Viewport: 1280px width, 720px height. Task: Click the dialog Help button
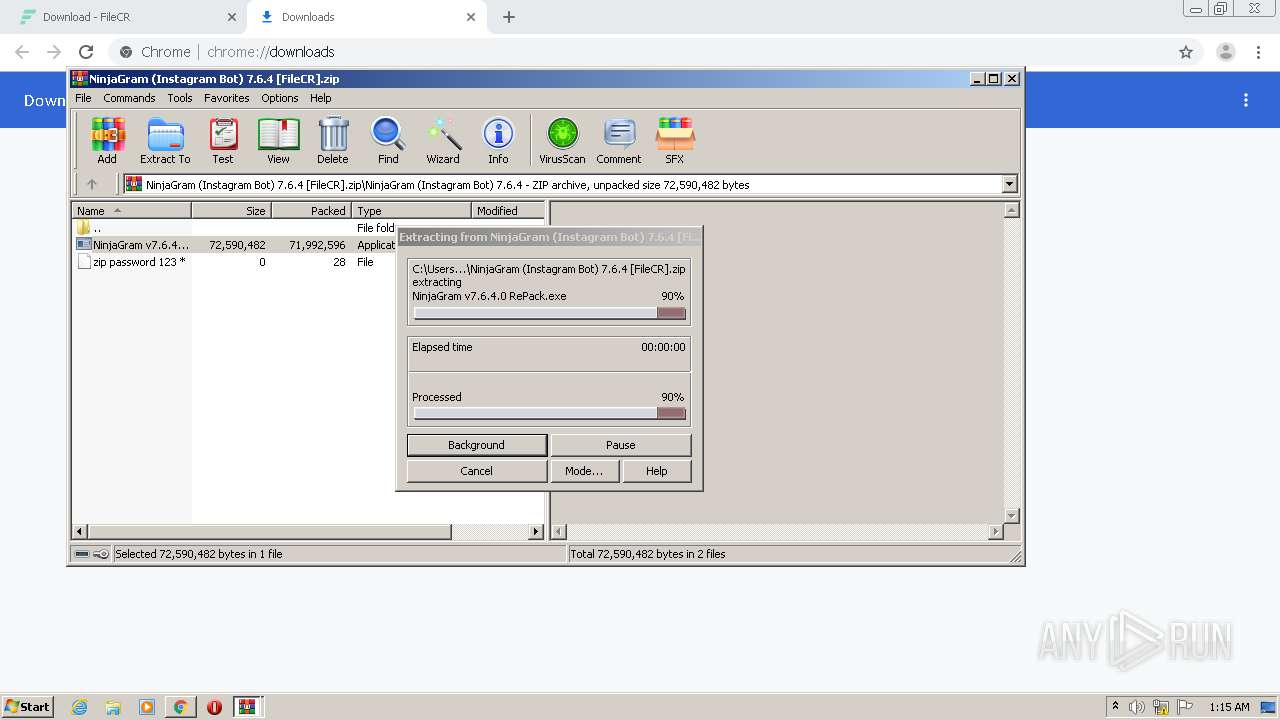[657, 471]
